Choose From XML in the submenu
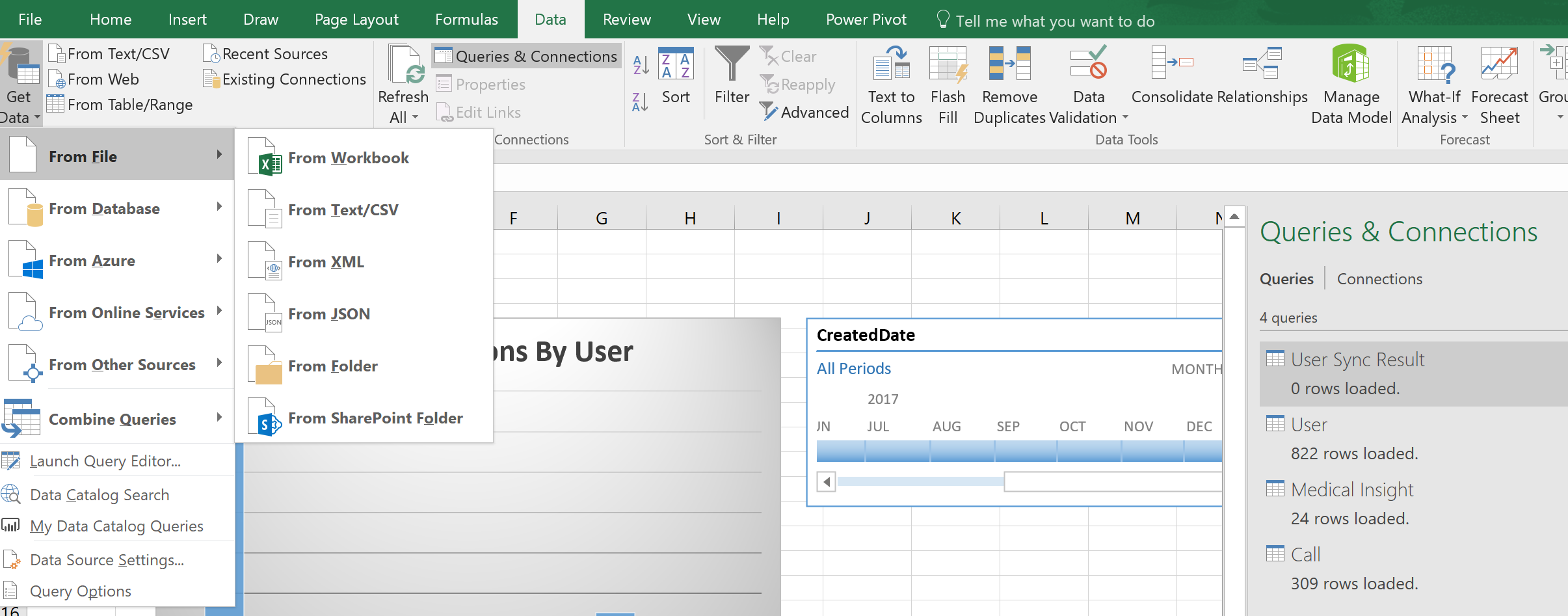 364,261
